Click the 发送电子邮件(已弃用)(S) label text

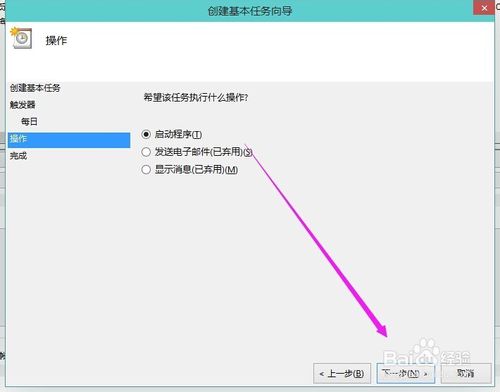click(x=204, y=152)
